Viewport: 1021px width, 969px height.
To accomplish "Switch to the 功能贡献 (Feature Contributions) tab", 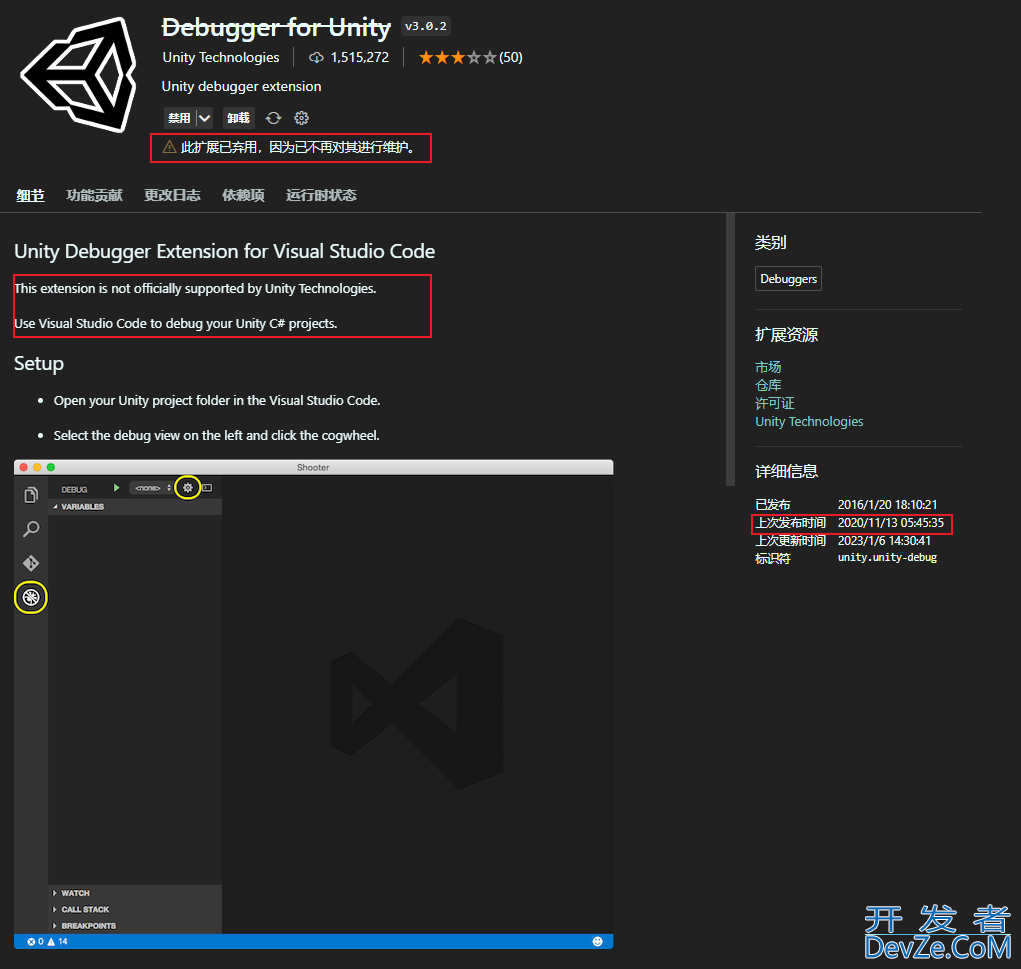I will click(x=94, y=195).
